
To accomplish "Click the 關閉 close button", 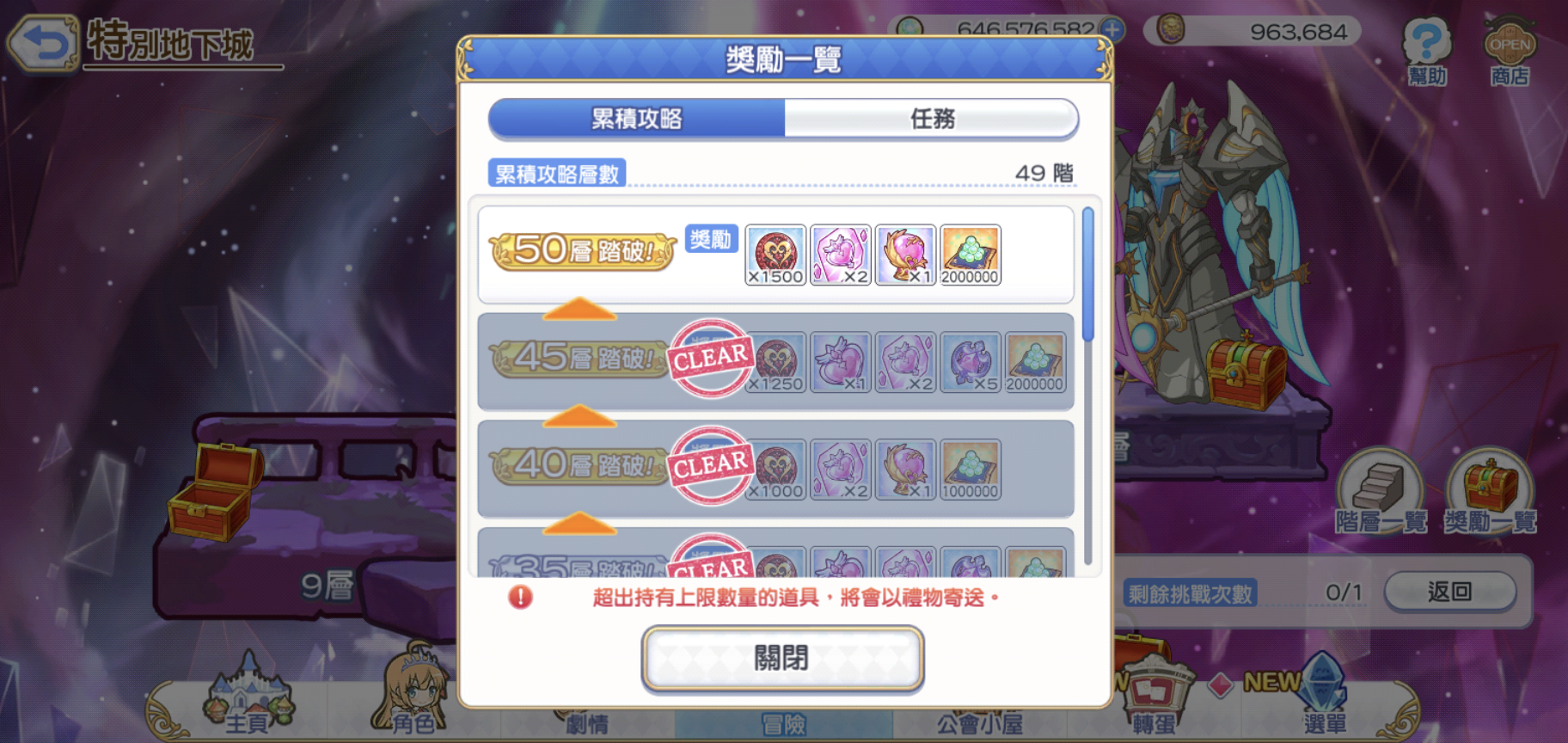I will click(x=782, y=658).
